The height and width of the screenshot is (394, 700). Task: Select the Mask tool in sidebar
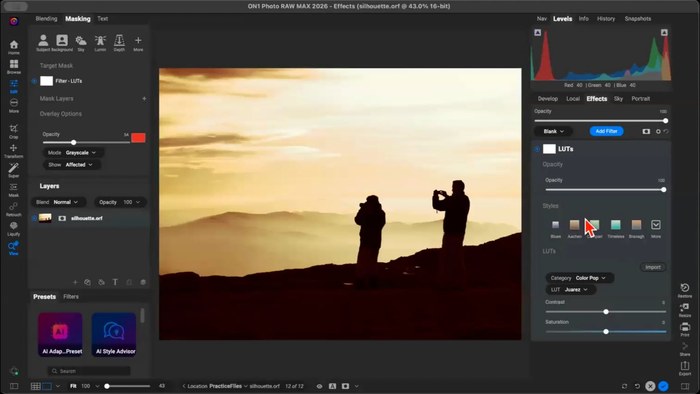14,190
